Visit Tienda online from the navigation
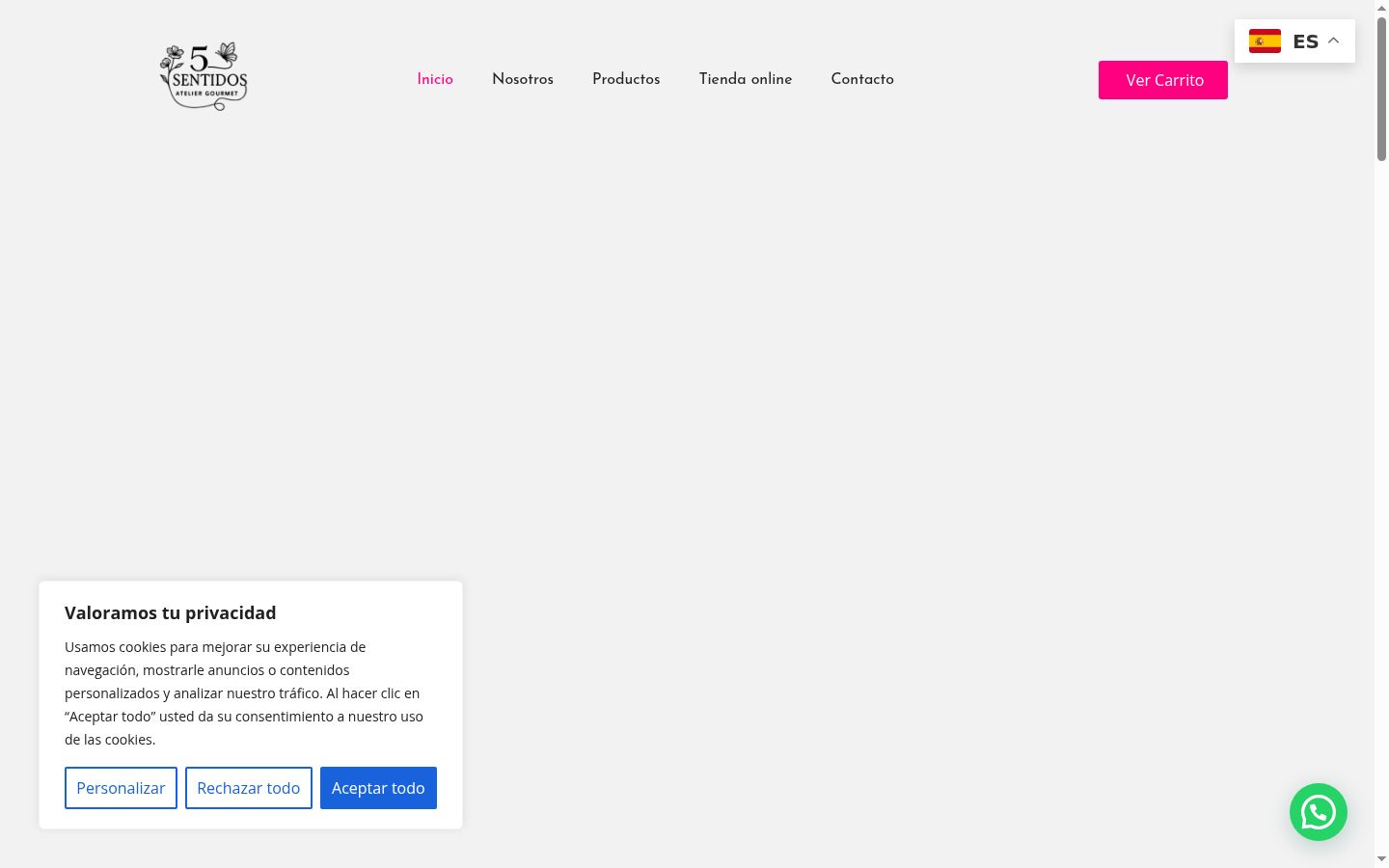 [x=746, y=79]
